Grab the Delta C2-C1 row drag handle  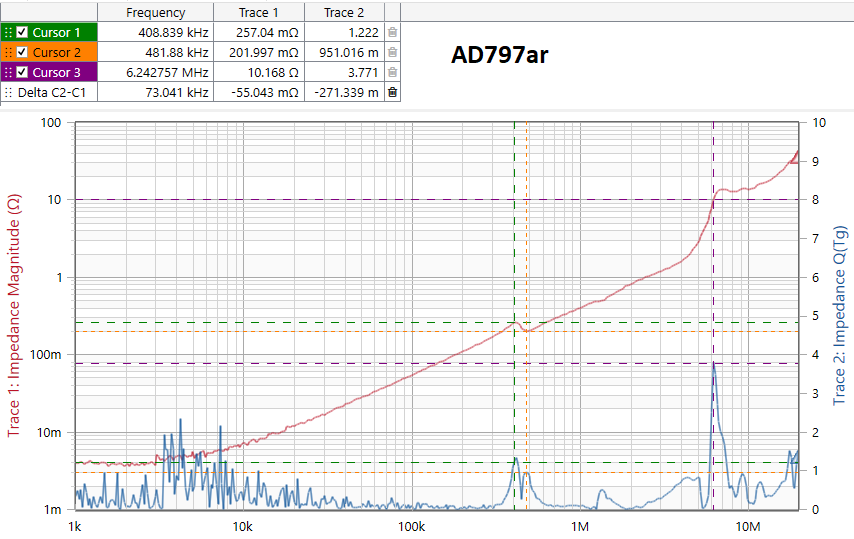[x=8, y=93]
